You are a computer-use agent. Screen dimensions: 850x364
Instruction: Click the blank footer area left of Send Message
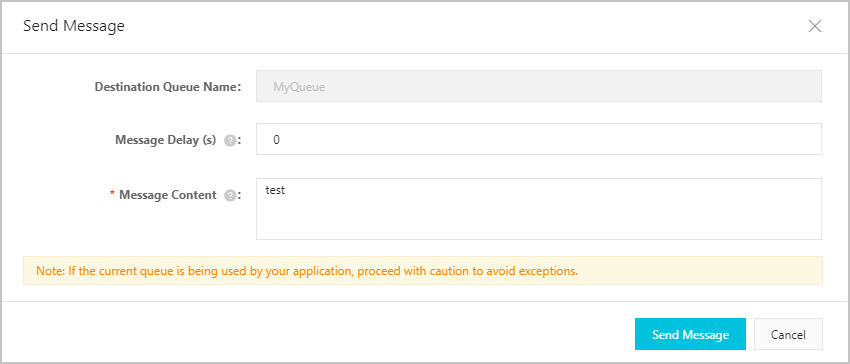325,333
